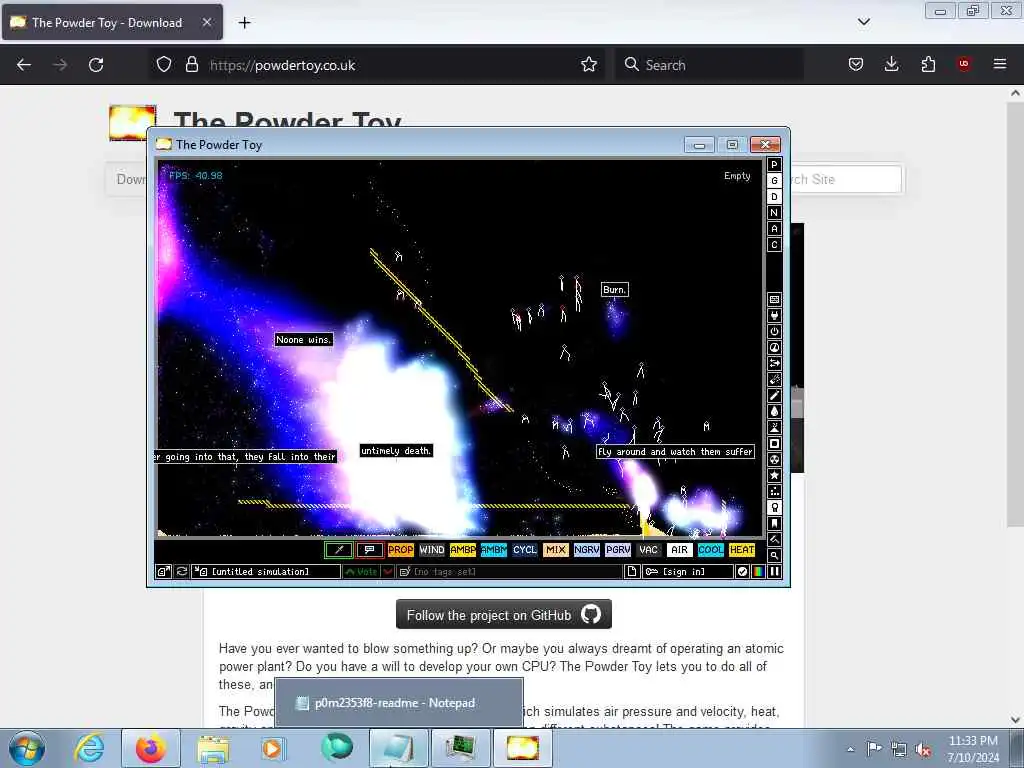
Task: Open the Sensors gauge menu icon
Action: 774,347
